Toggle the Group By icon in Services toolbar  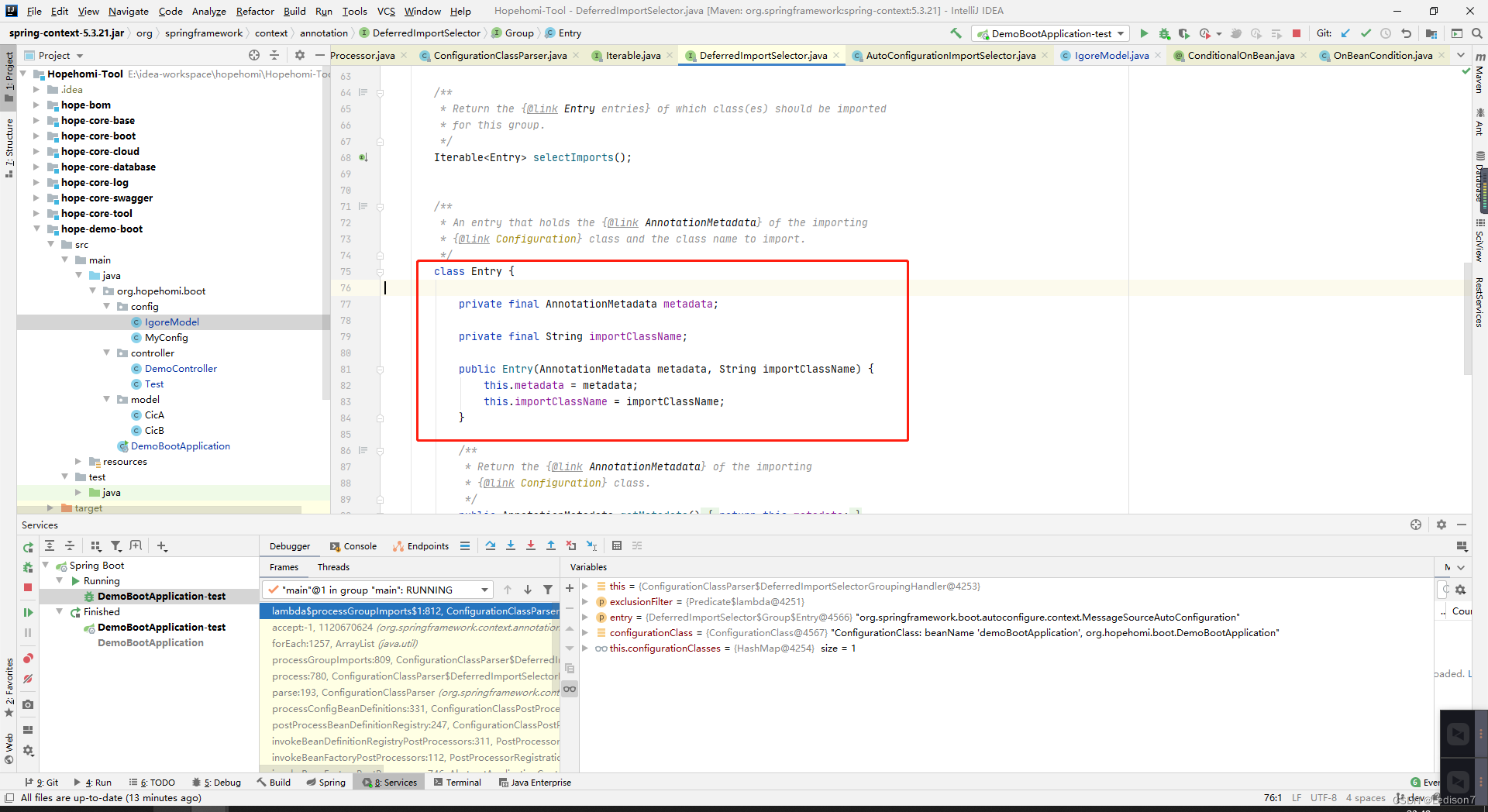[x=95, y=546]
